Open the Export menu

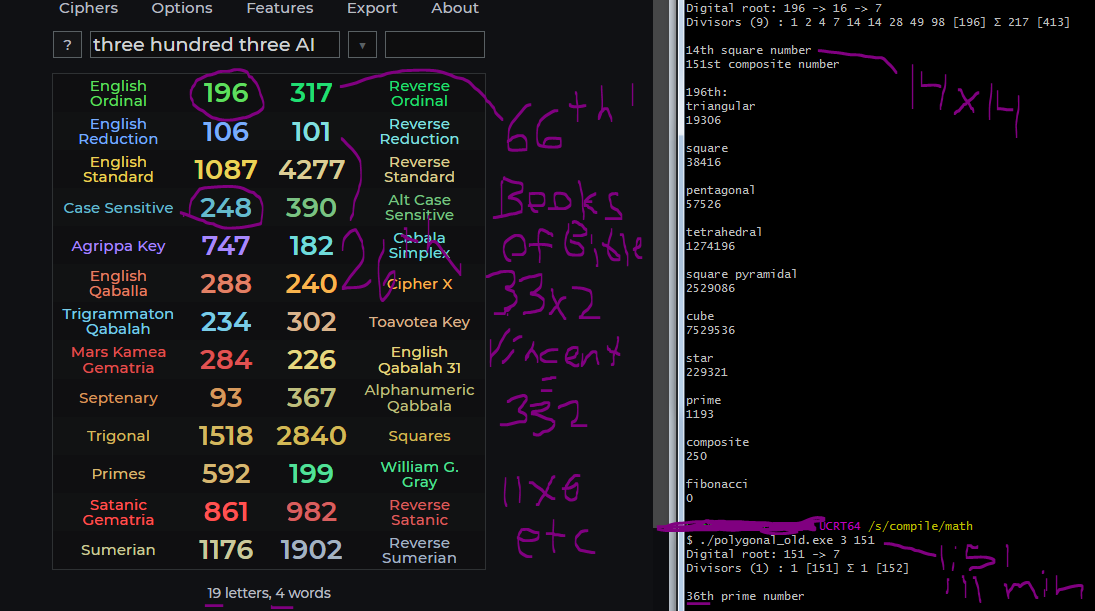pyautogui.click(x=372, y=8)
